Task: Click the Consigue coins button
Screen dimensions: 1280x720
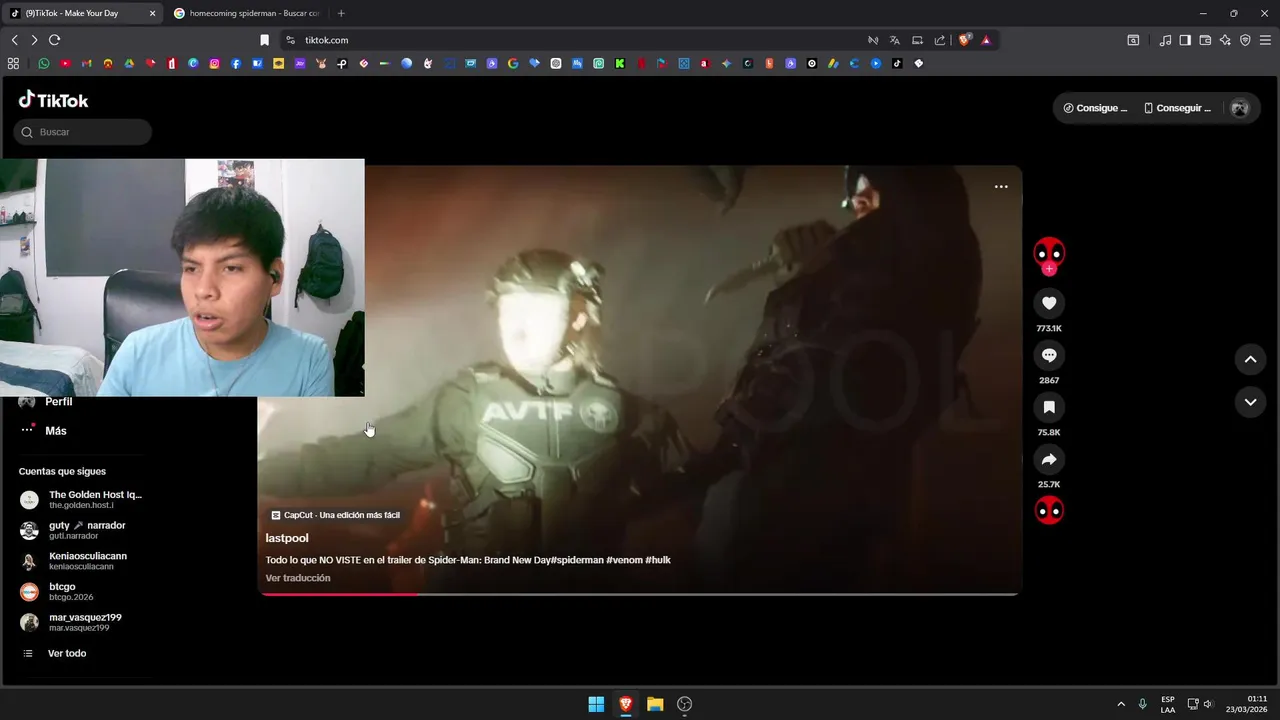Action: point(1095,108)
